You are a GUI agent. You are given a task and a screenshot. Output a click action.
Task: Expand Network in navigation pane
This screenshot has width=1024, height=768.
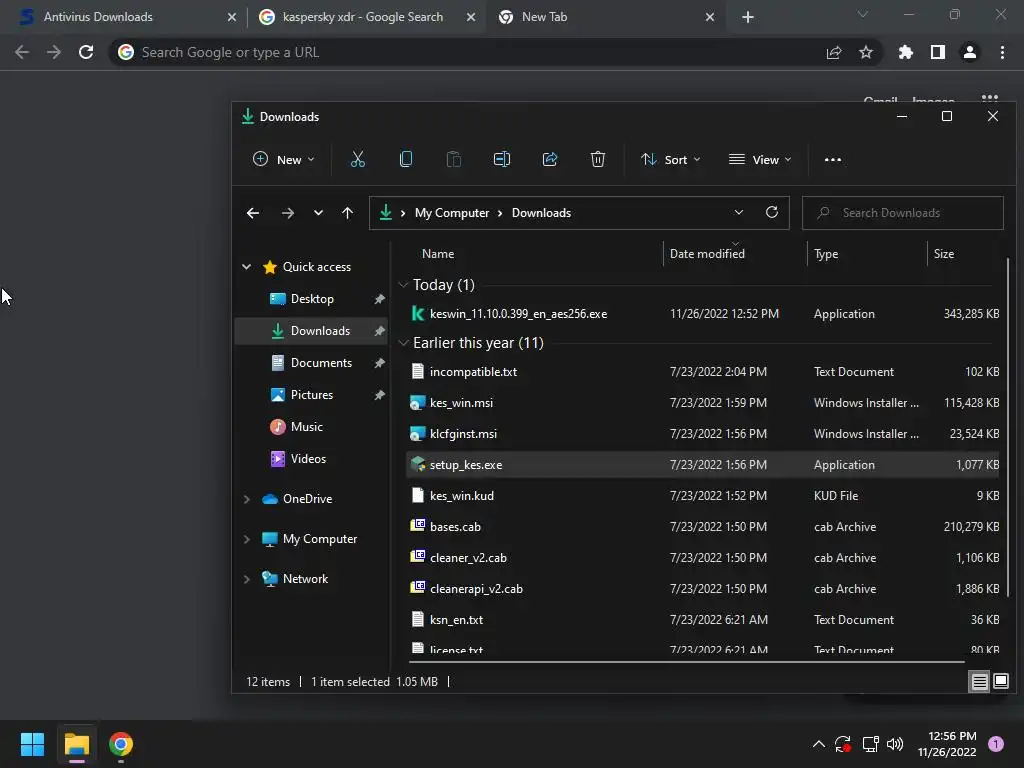[x=246, y=579]
